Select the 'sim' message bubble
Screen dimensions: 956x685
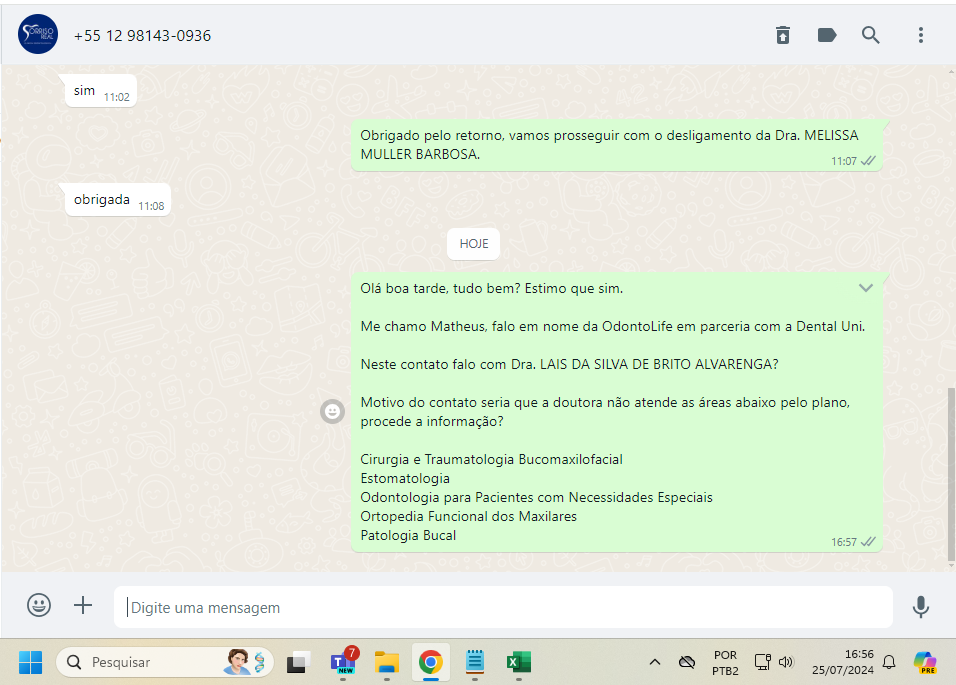click(x=101, y=91)
